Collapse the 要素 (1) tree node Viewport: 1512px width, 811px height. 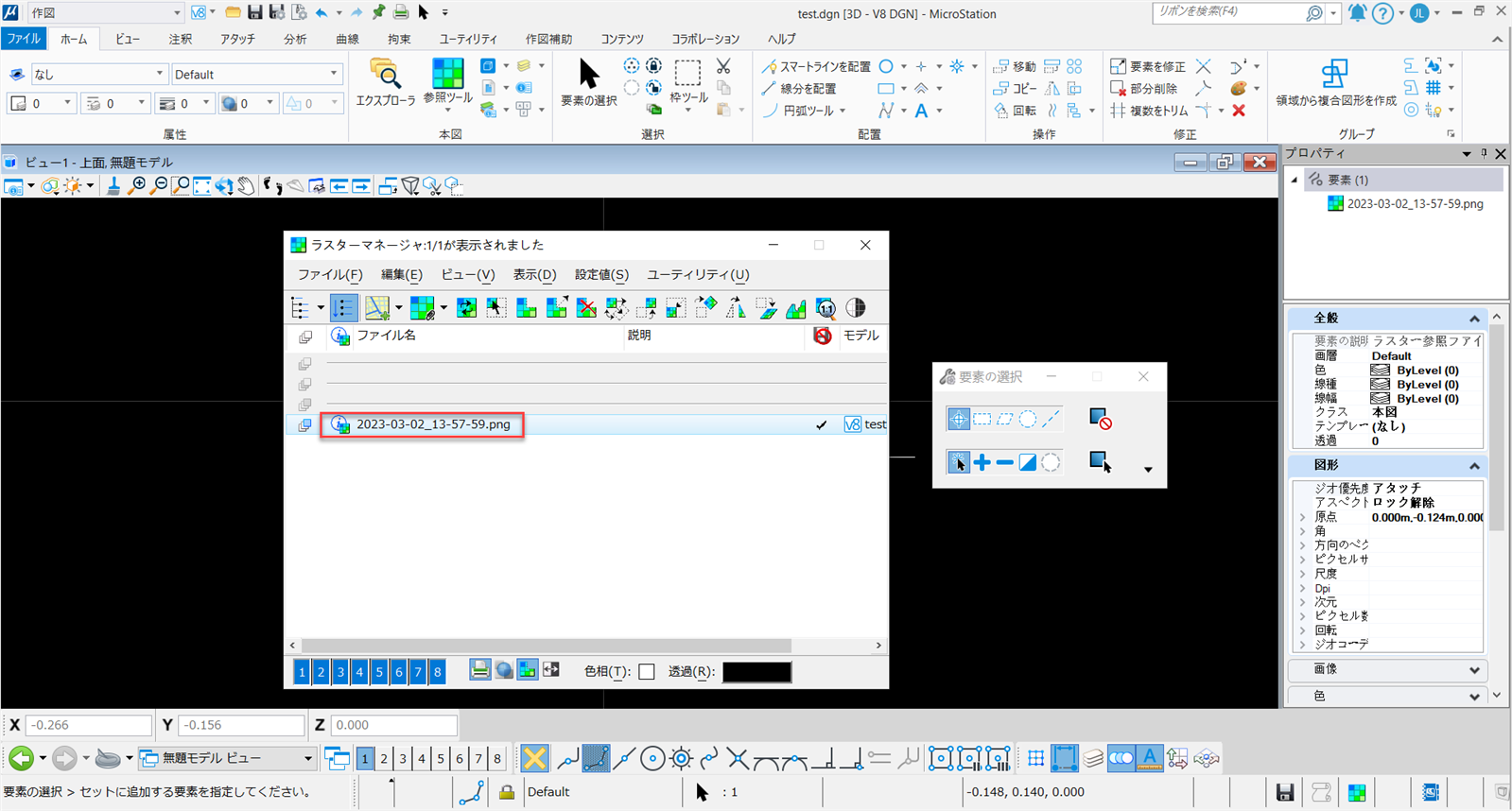point(1295,180)
